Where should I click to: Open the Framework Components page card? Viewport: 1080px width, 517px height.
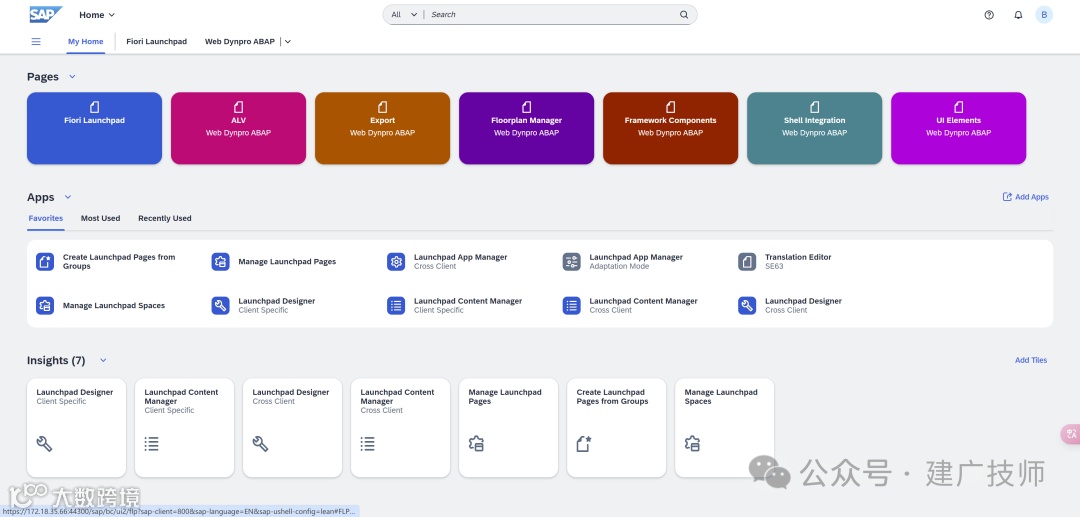point(670,128)
